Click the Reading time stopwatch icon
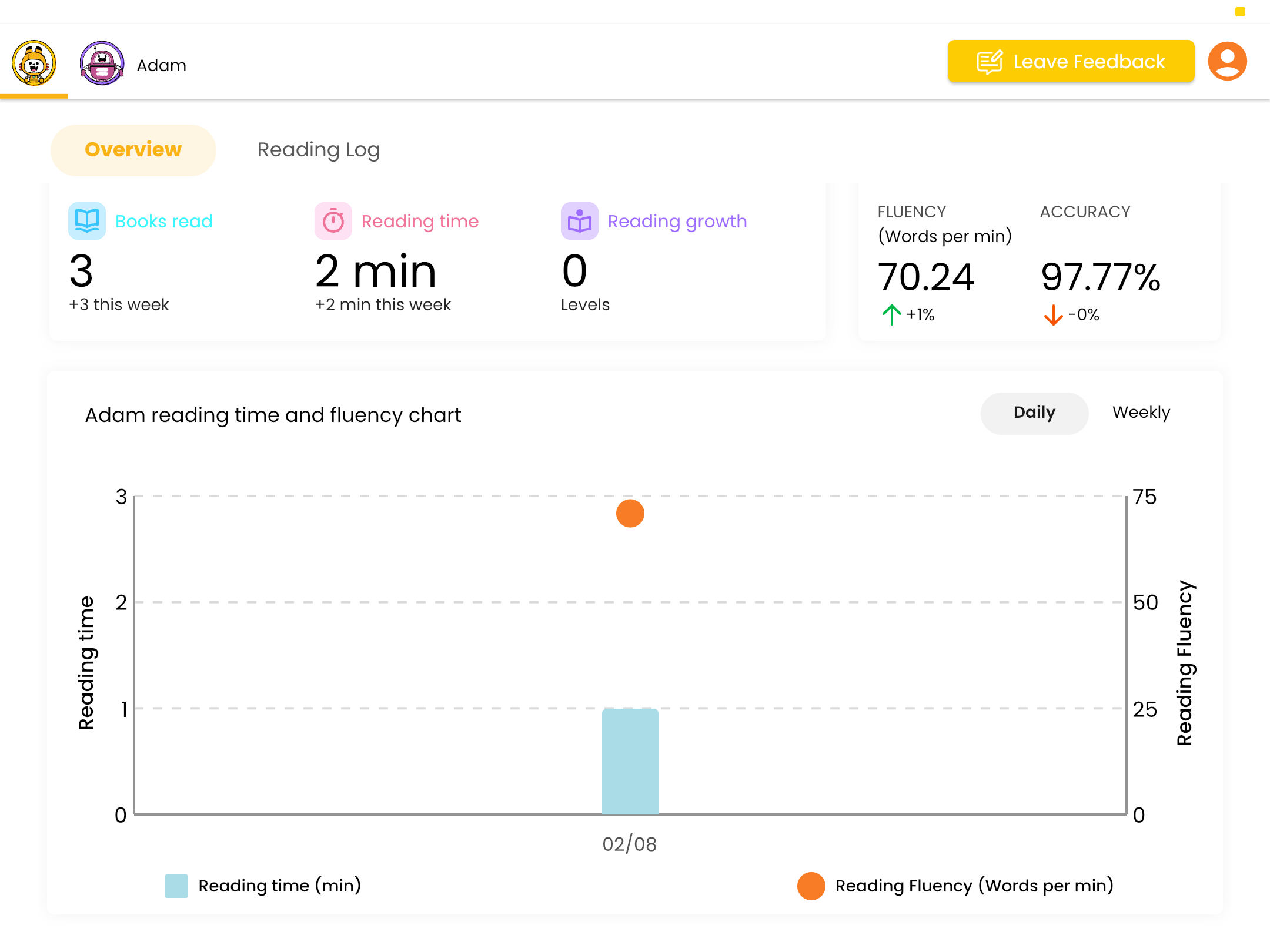The height and width of the screenshot is (952, 1270). [333, 221]
